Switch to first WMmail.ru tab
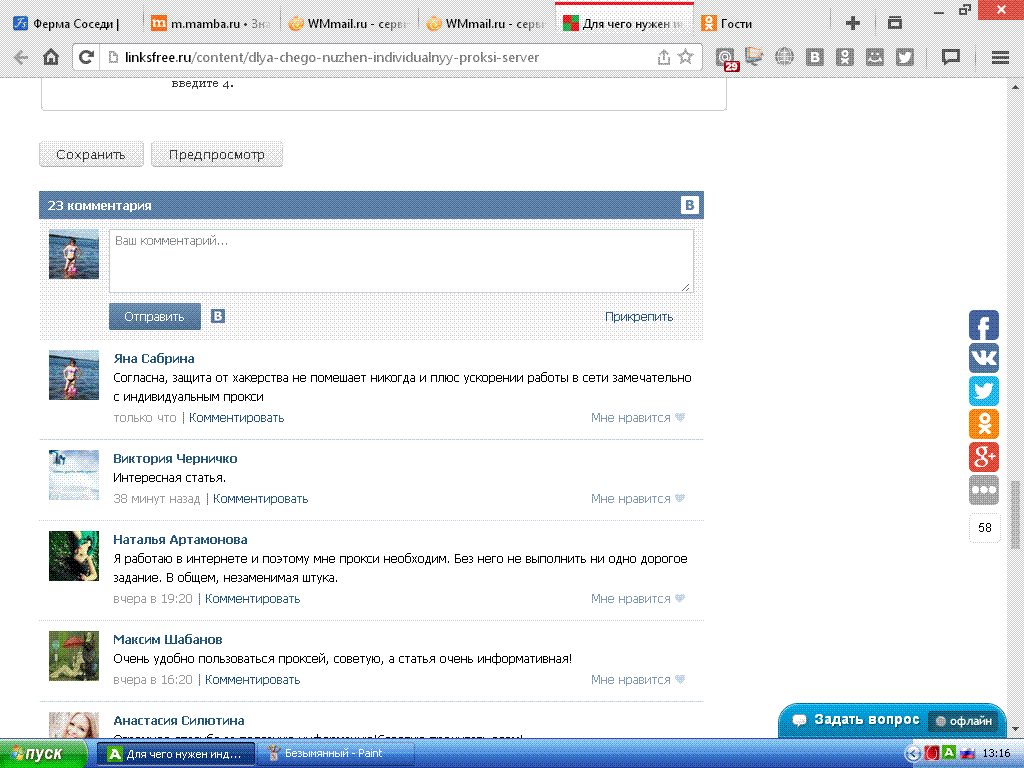Screen dimensions: 1024x768 coord(349,24)
